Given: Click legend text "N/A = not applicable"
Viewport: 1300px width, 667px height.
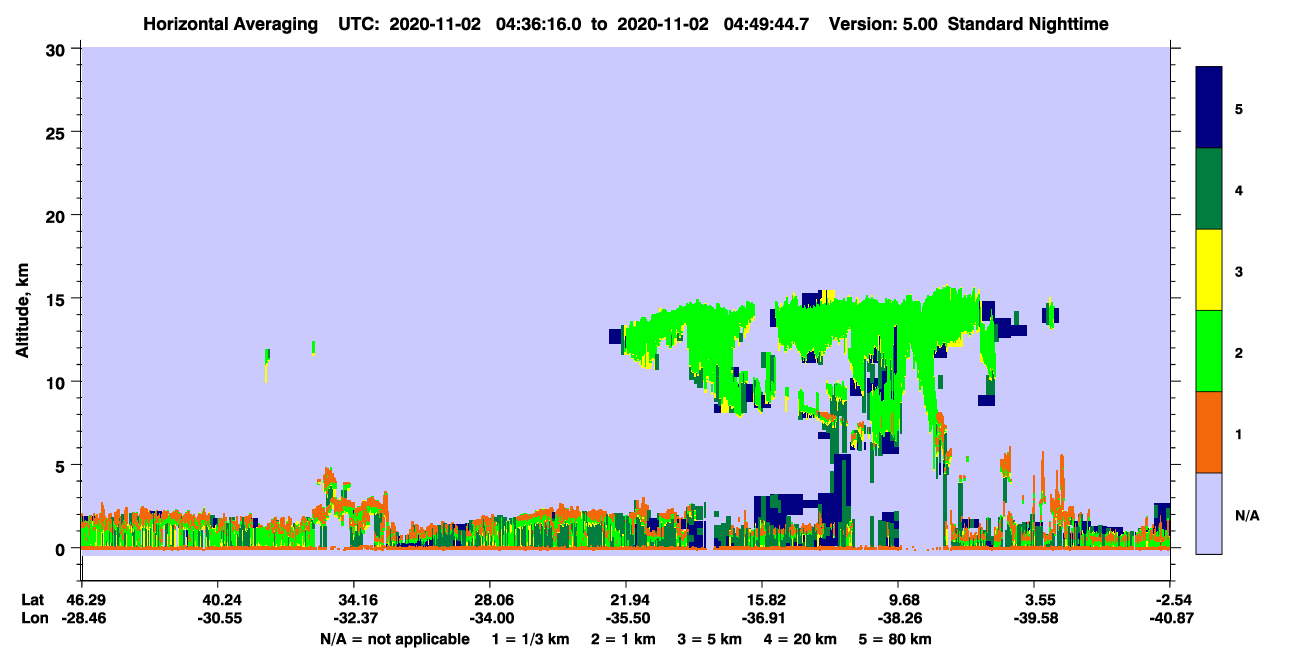Looking at the screenshot, I should [394, 639].
